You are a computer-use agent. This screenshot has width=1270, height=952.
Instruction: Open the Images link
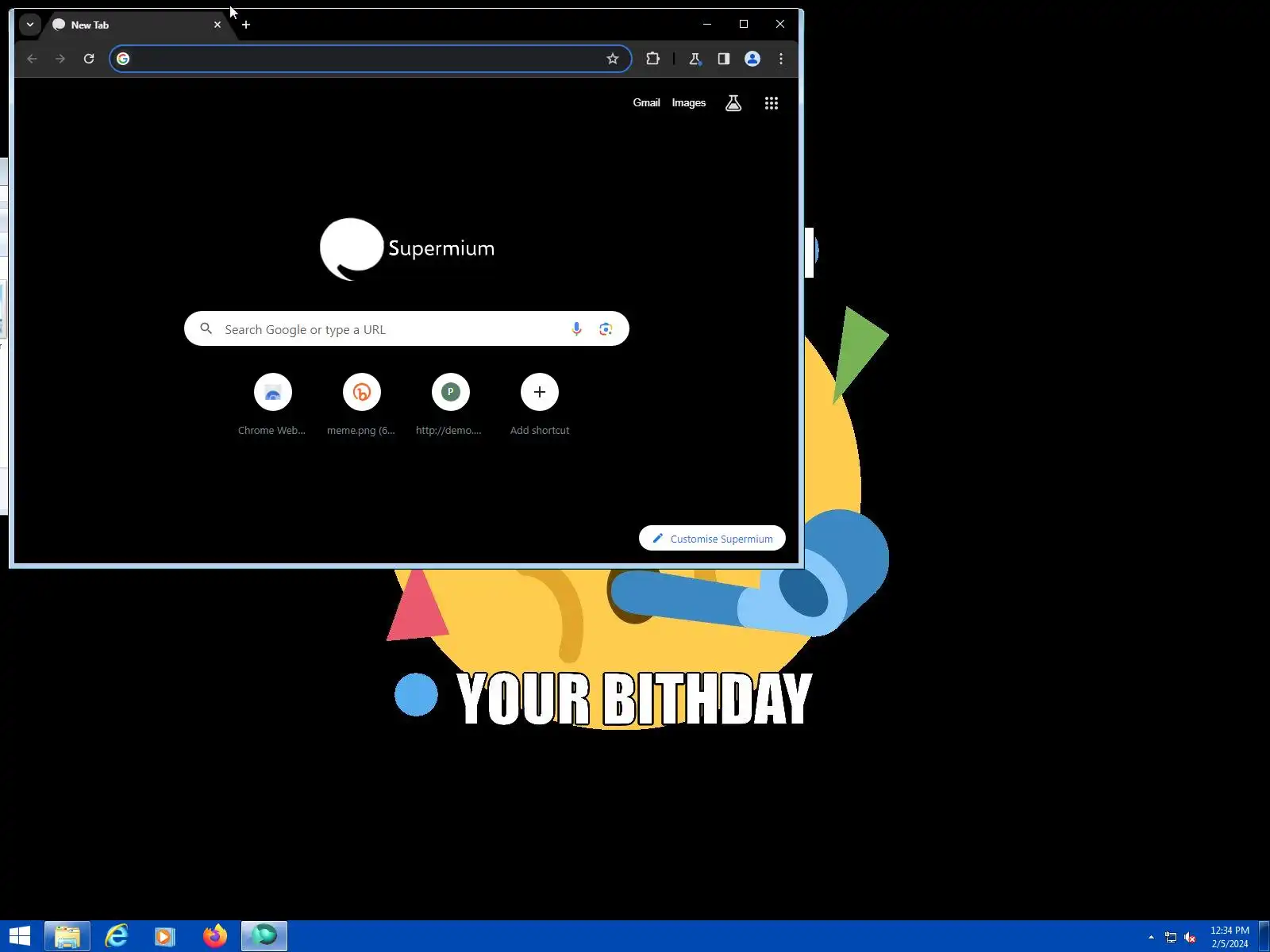point(688,102)
